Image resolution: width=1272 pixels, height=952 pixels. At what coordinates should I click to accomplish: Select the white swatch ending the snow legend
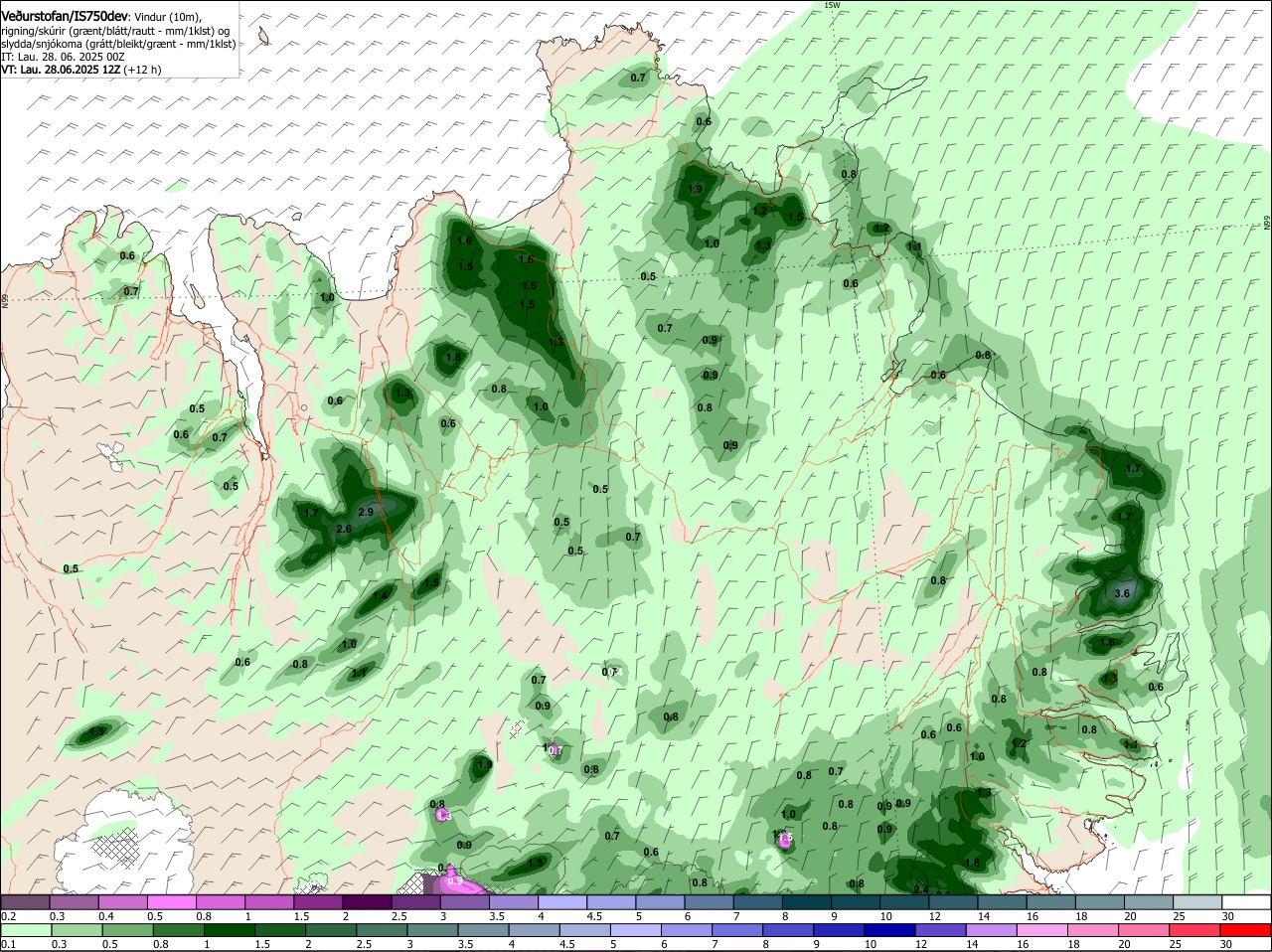coord(1246,902)
